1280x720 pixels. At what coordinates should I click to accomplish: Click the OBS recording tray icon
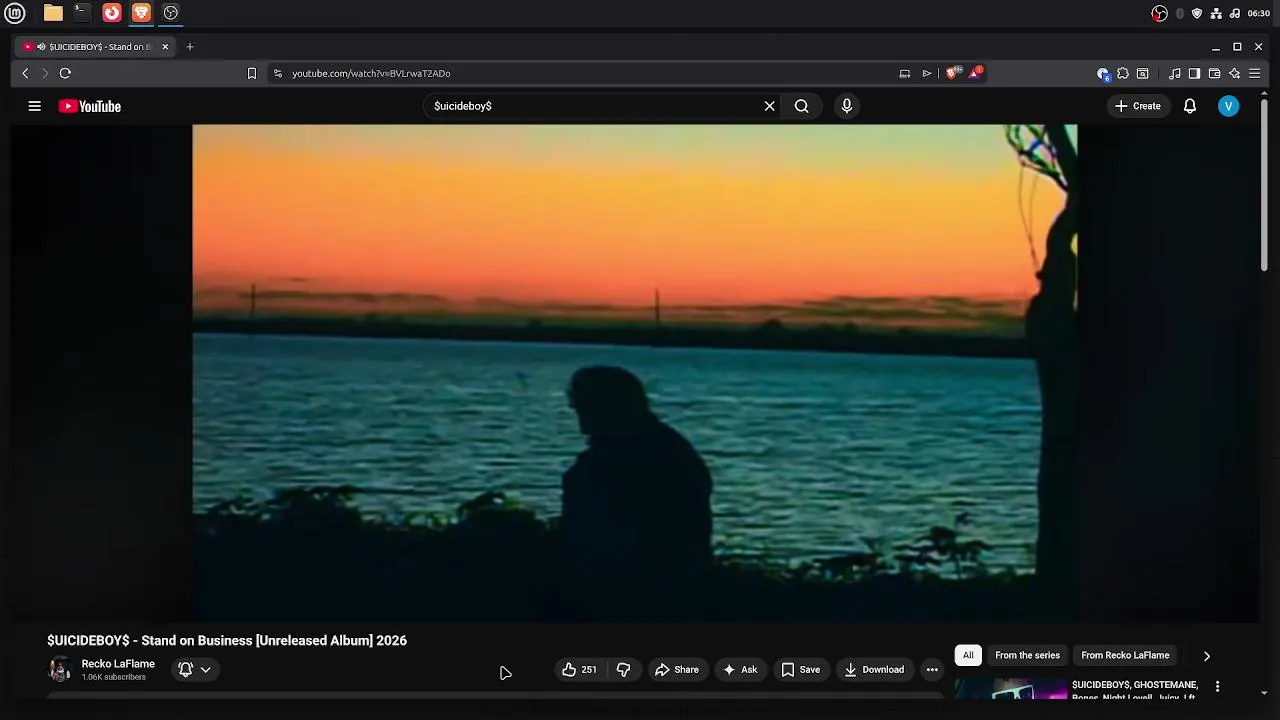pyautogui.click(x=1159, y=13)
